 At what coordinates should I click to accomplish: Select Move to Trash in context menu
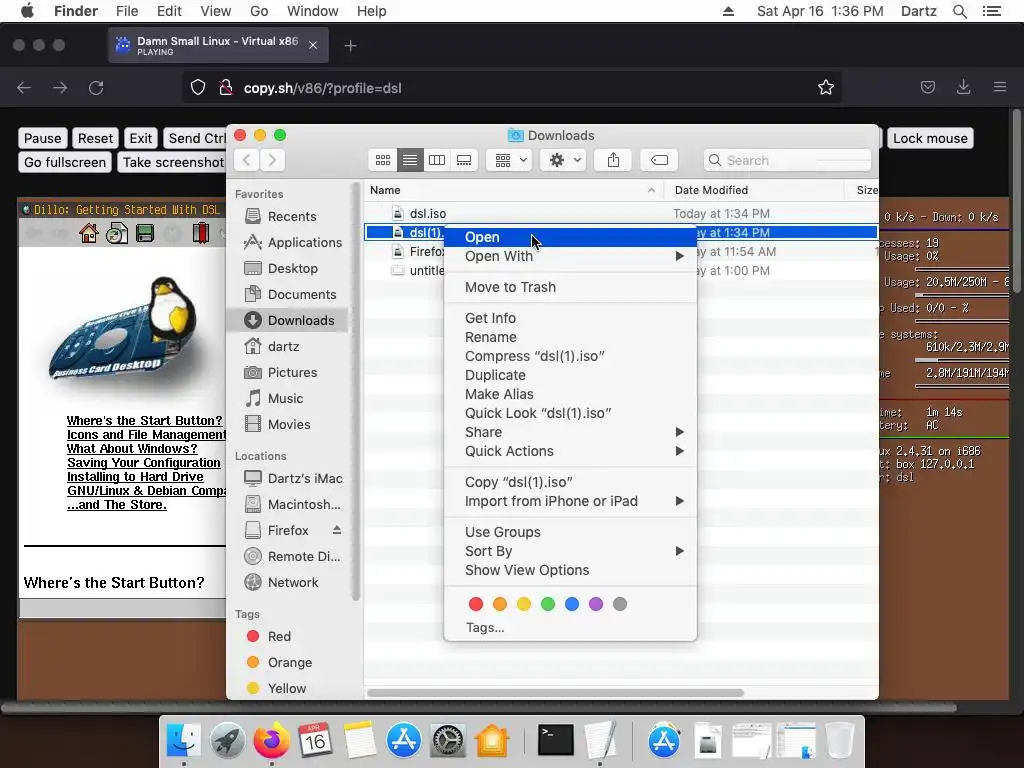[570, 287]
